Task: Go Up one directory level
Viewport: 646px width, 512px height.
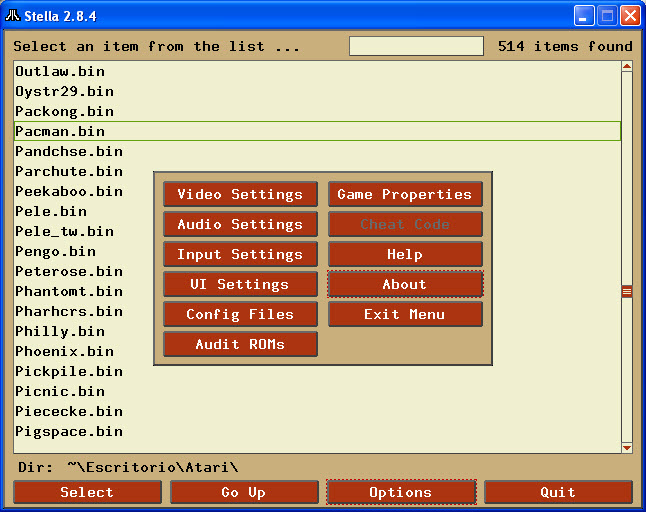Action: point(244,492)
